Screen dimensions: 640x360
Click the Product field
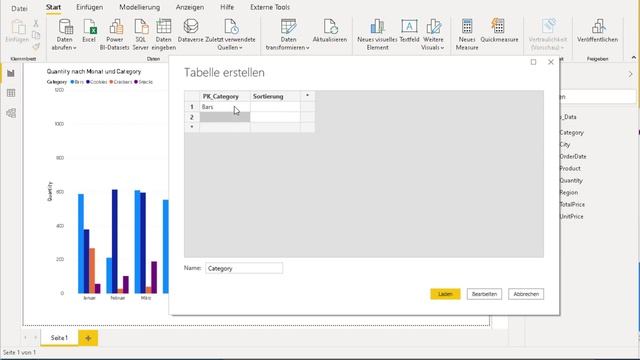(570, 168)
